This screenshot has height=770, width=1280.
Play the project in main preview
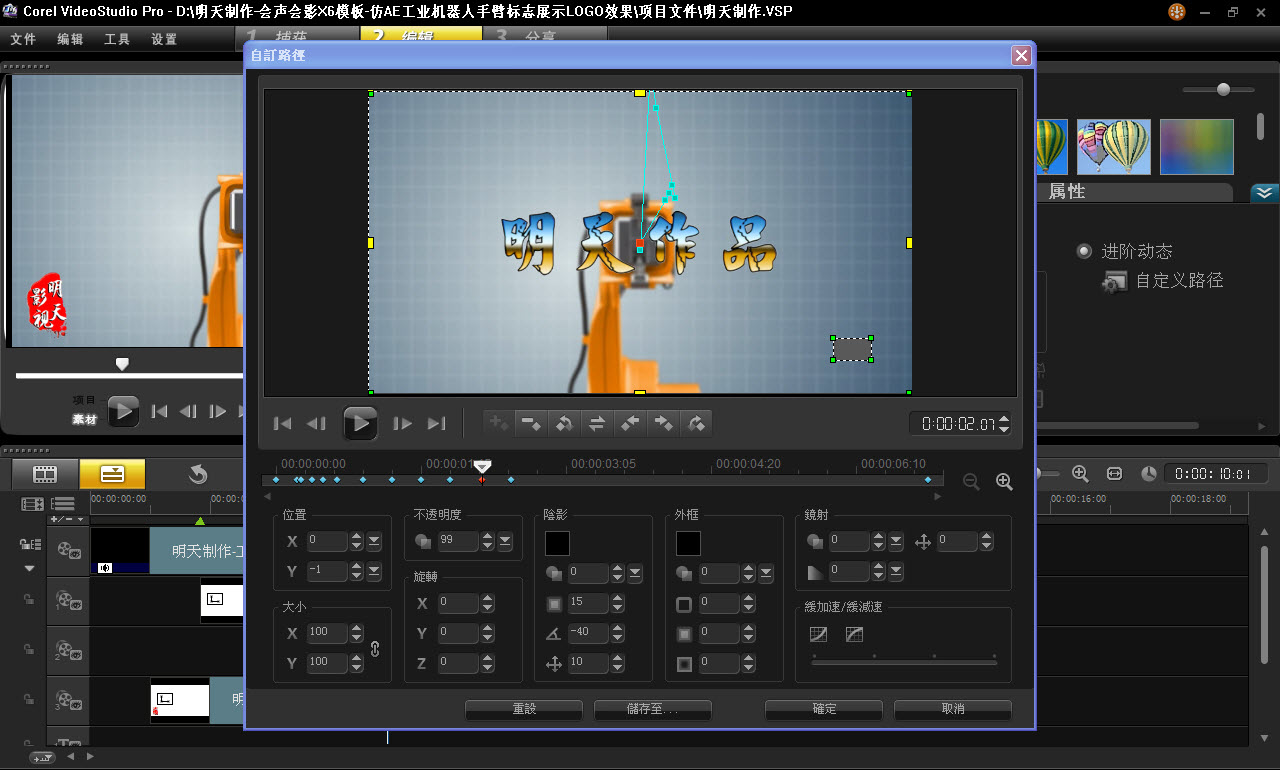[x=123, y=411]
